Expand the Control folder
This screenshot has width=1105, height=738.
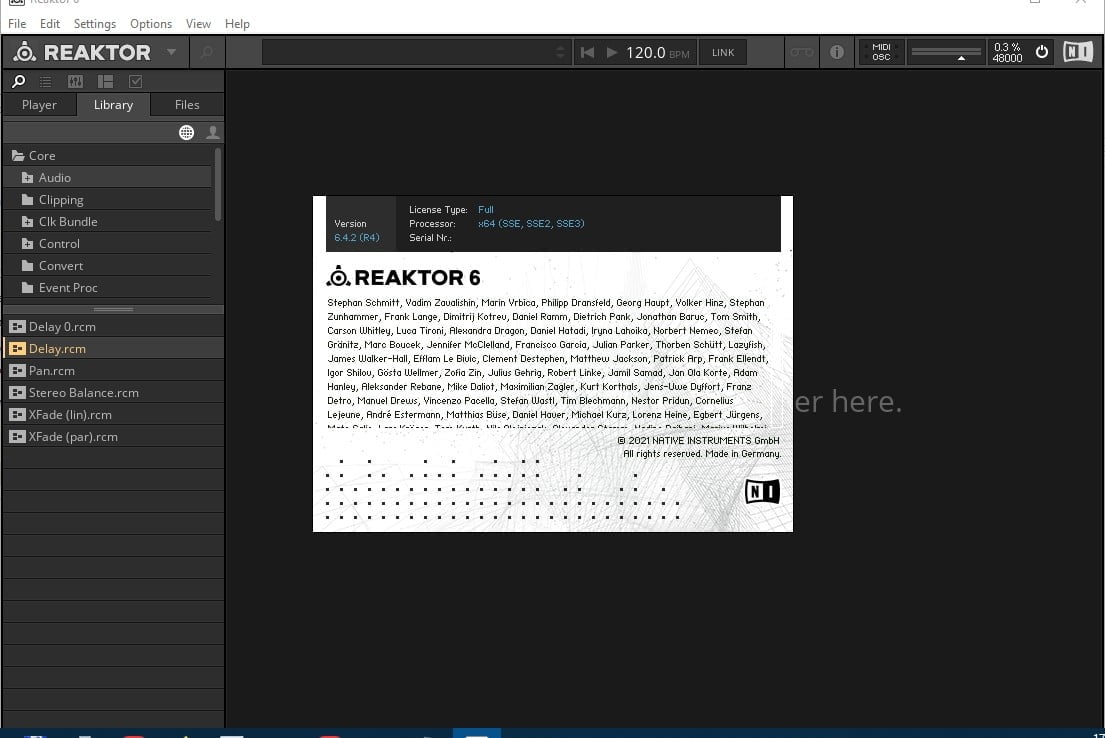(x=27, y=244)
